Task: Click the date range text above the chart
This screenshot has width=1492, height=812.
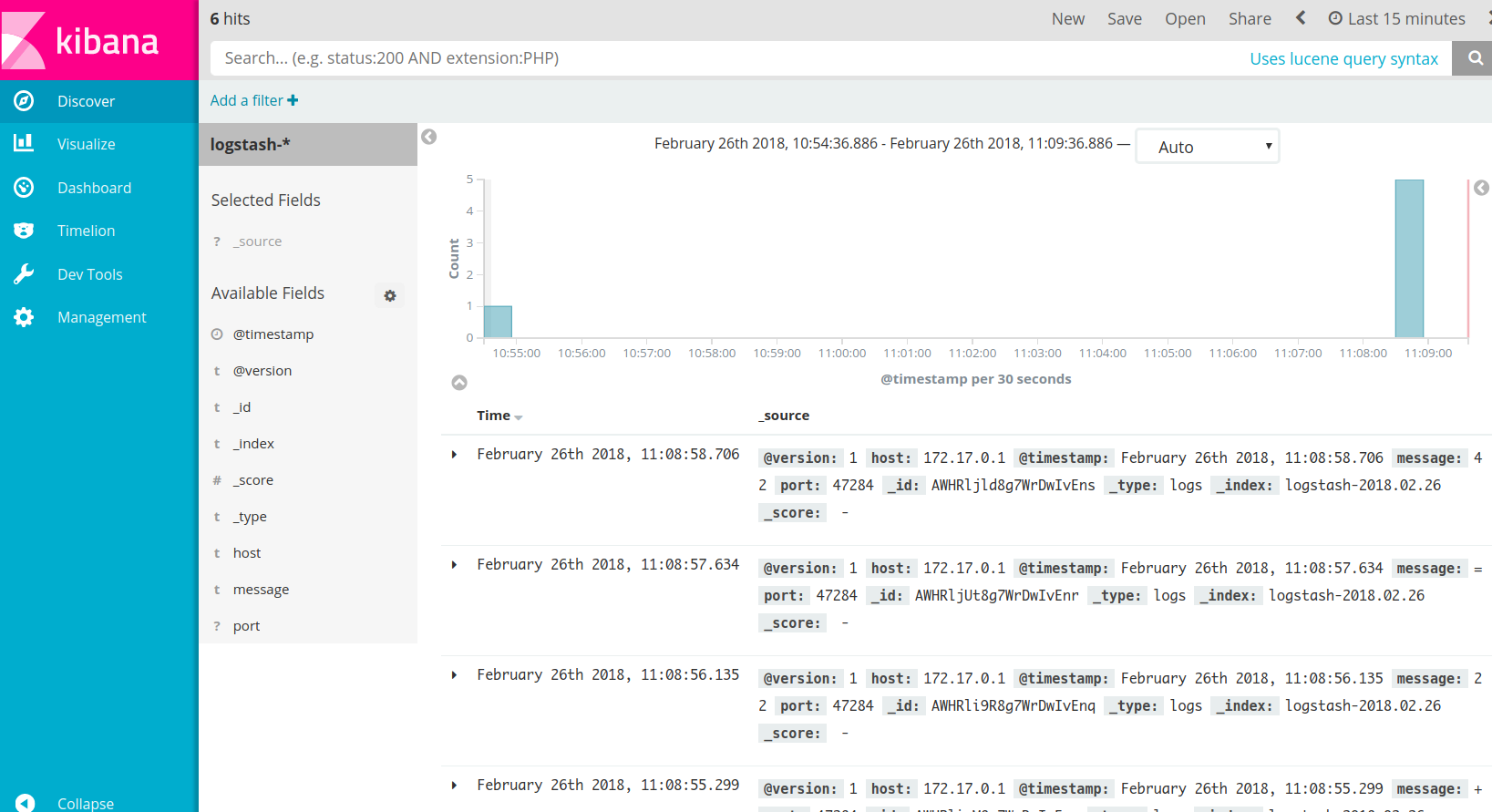Action: [883, 143]
